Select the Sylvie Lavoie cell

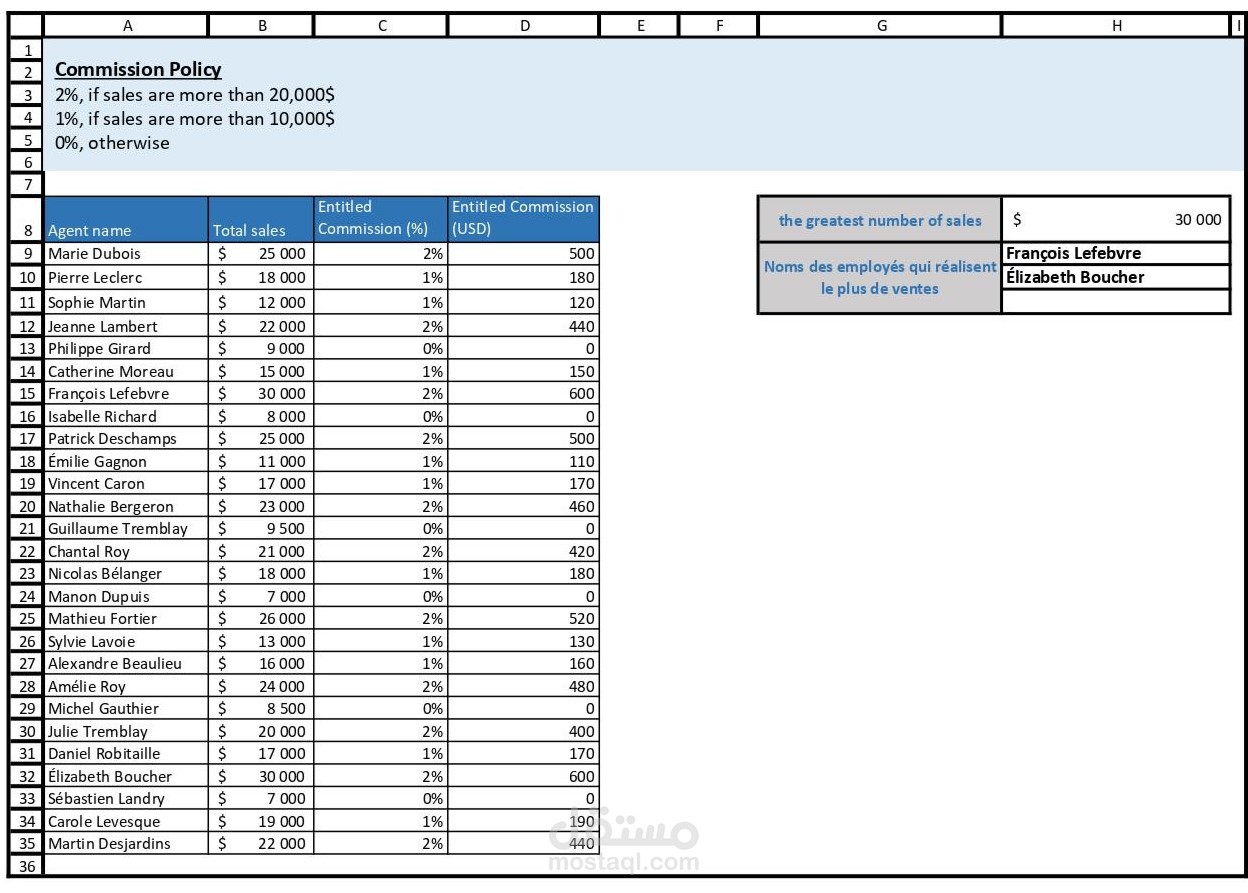pyautogui.click(x=127, y=641)
